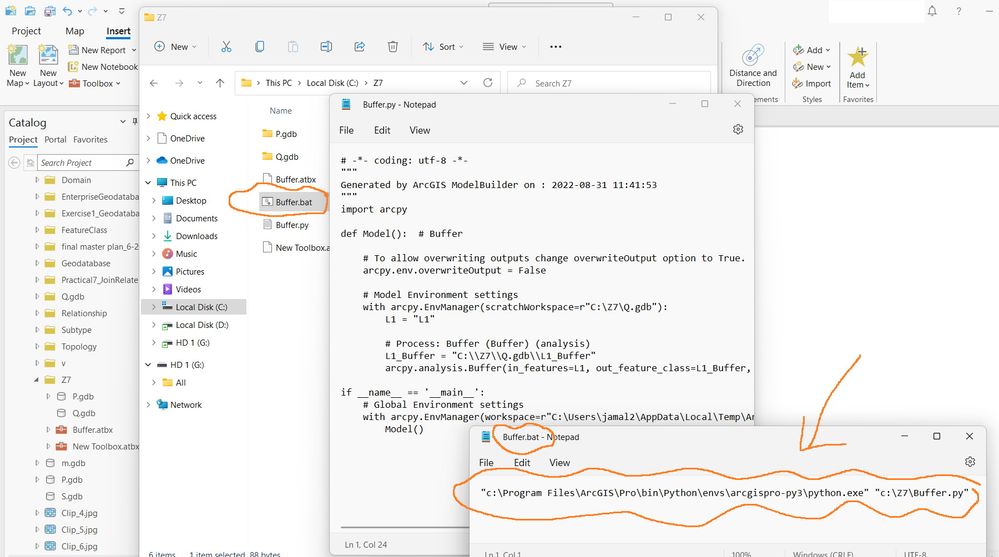Switch to the Portal tab in Catalog
The height and width of the screenshot is (557, 999).
[x=55, y=140]
